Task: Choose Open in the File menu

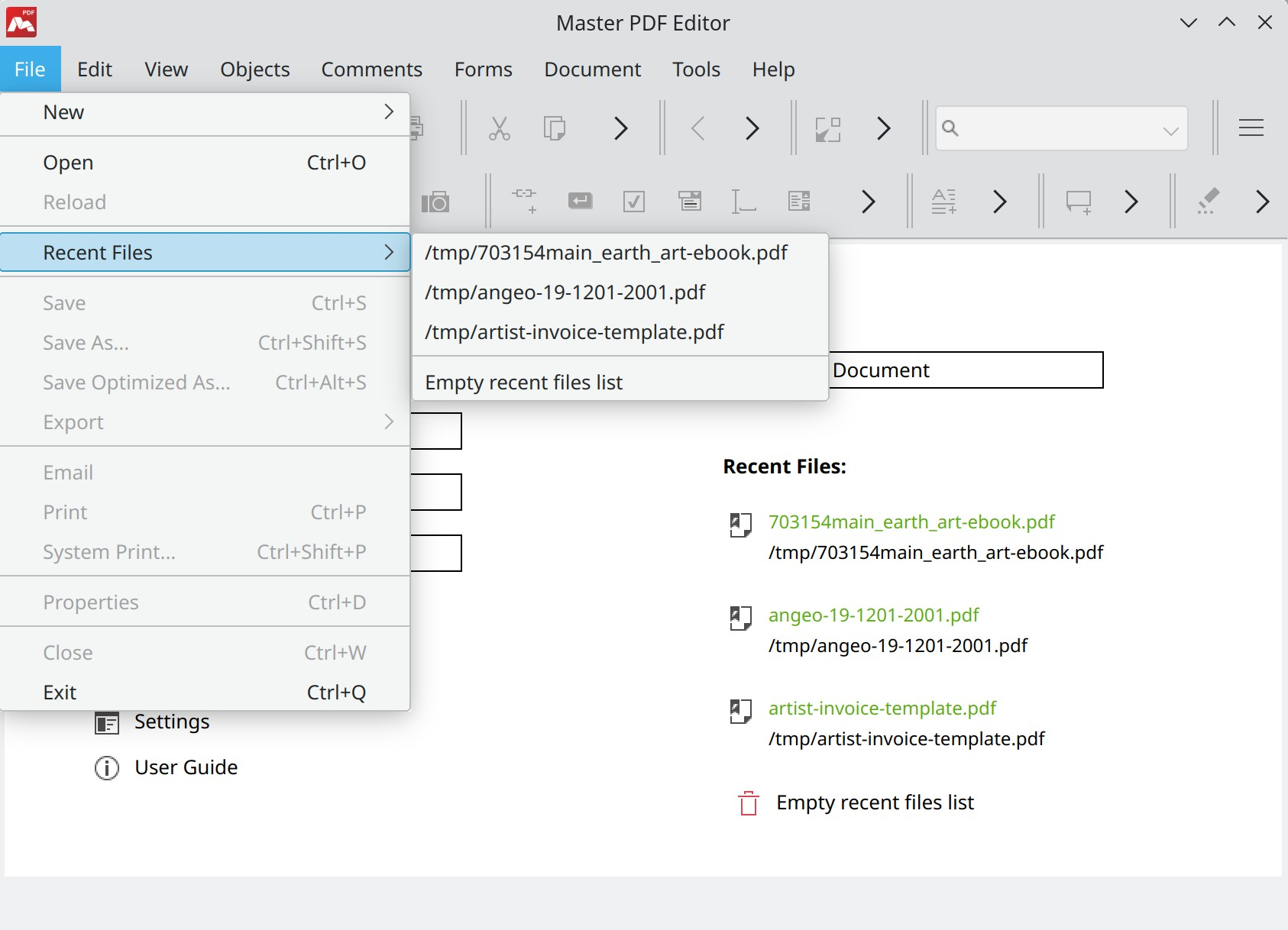Action: pos(205,163)
